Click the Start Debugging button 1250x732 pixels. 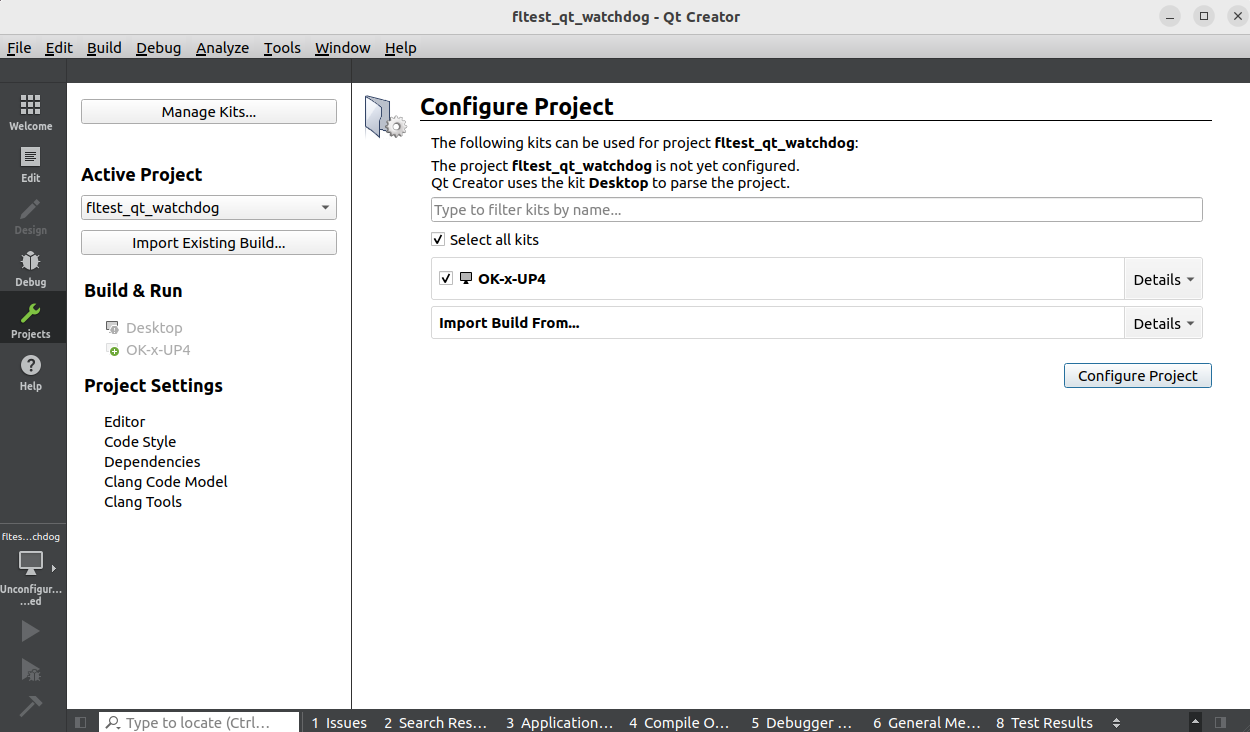click(x=30, y=669)
